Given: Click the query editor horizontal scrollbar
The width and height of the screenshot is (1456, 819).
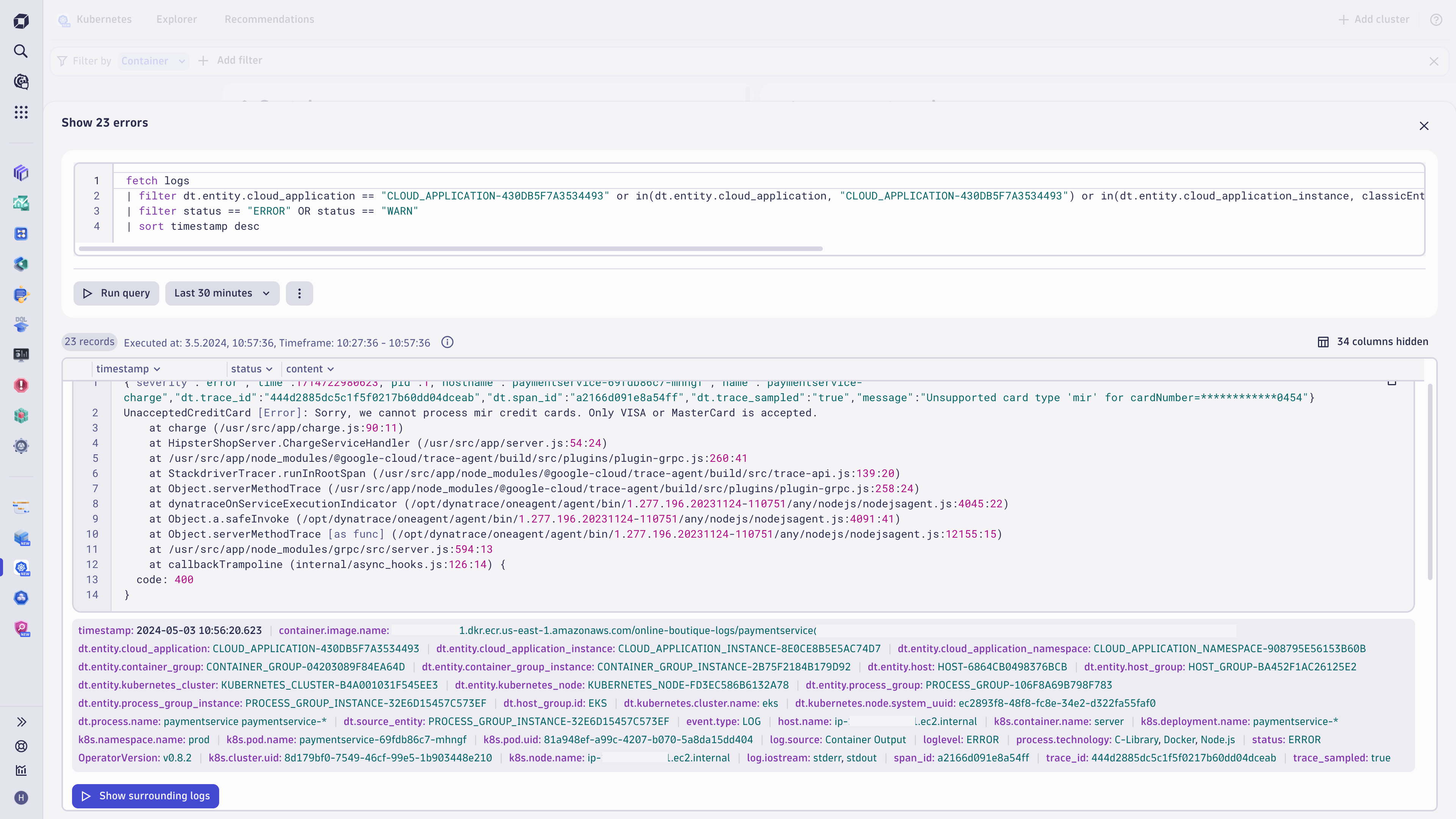Looking at the screenshot, I should point(450,248).
